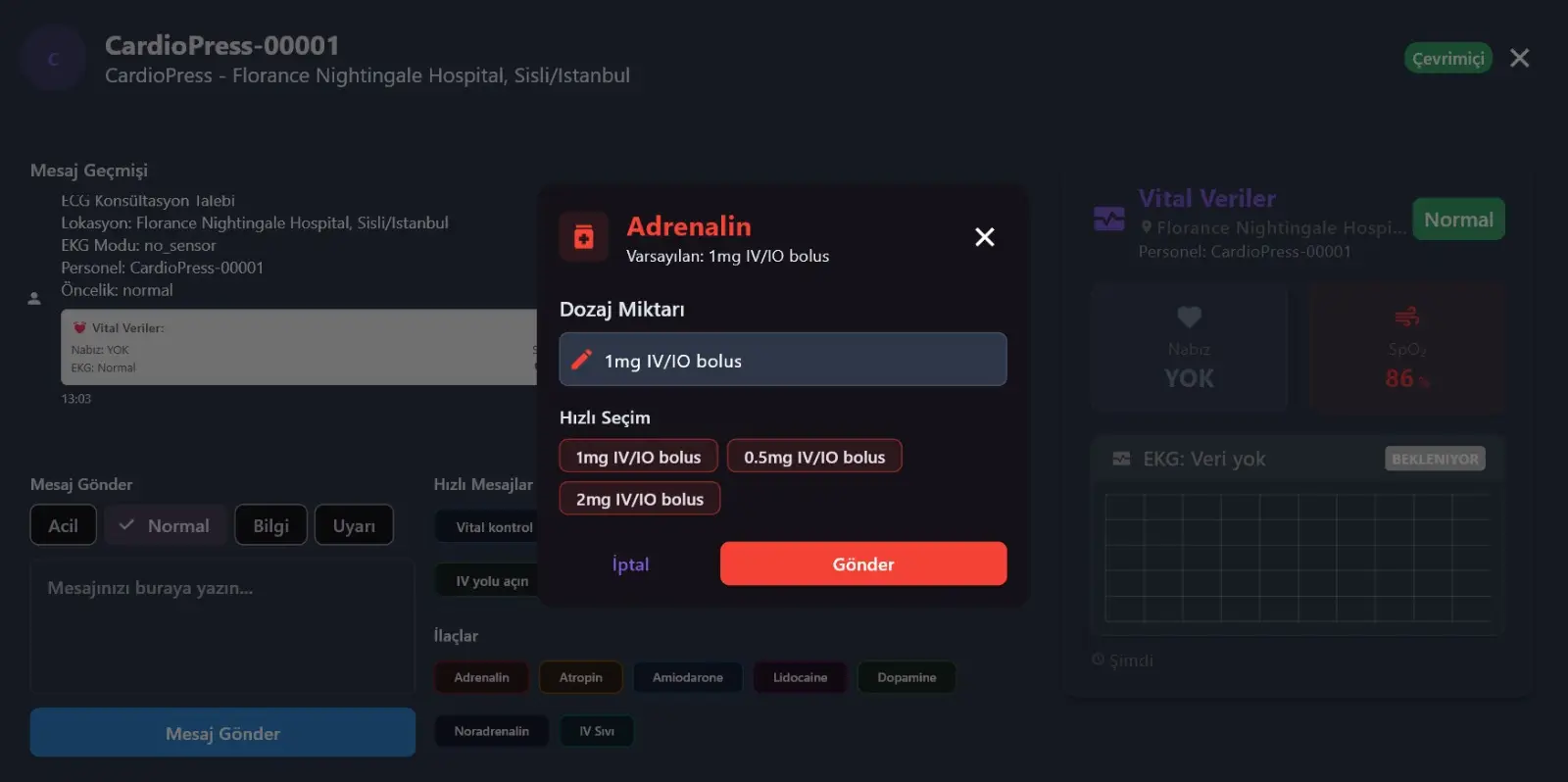This screenshot has width=1568, height=782.
Task: Click the CardioPress avatar circle
Action: [x=53, y=60]
